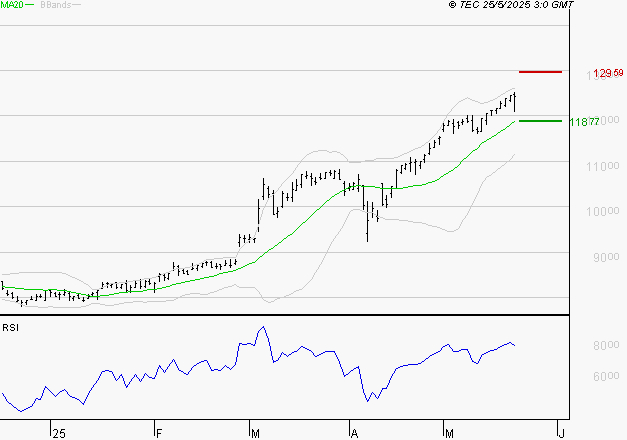This screenshot has width=627, height=440.
Task: Click the second M marker for May
Action: click(449, 434)
